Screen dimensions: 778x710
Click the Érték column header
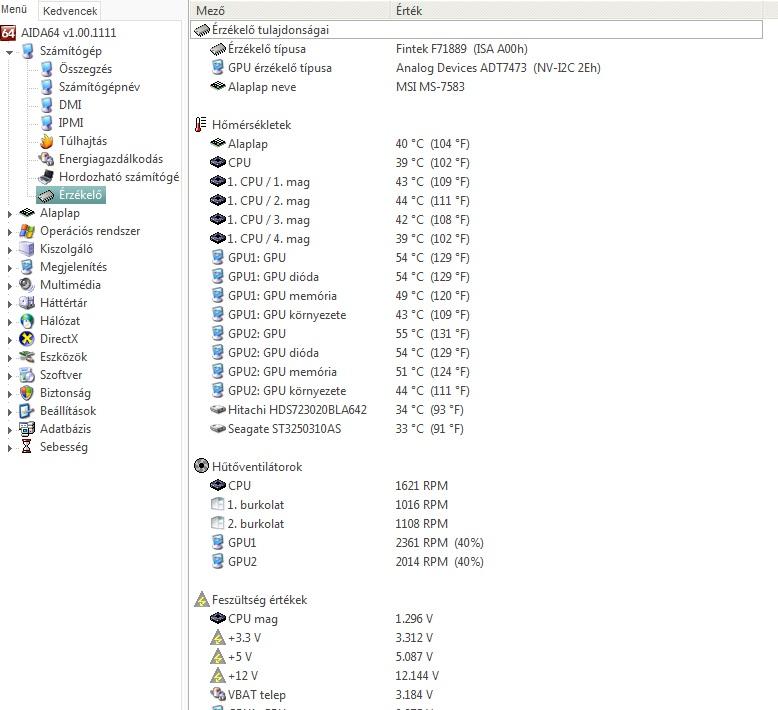click(x=577, y=10)
